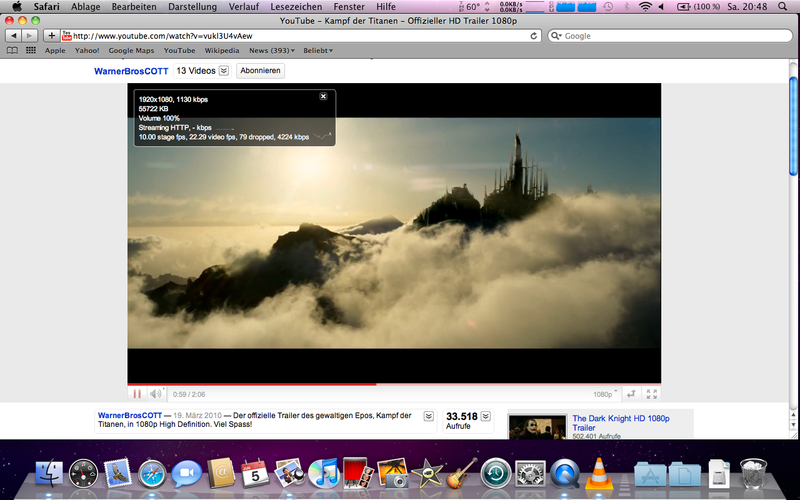Open the Apple bookmark

pyautogui.click(x=55, y=51)
